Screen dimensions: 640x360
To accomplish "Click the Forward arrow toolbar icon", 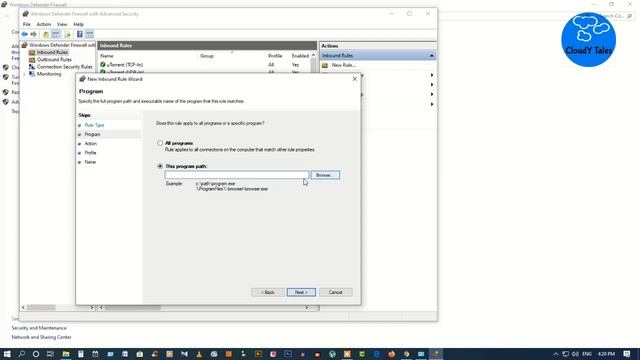I will coord(34,34).
